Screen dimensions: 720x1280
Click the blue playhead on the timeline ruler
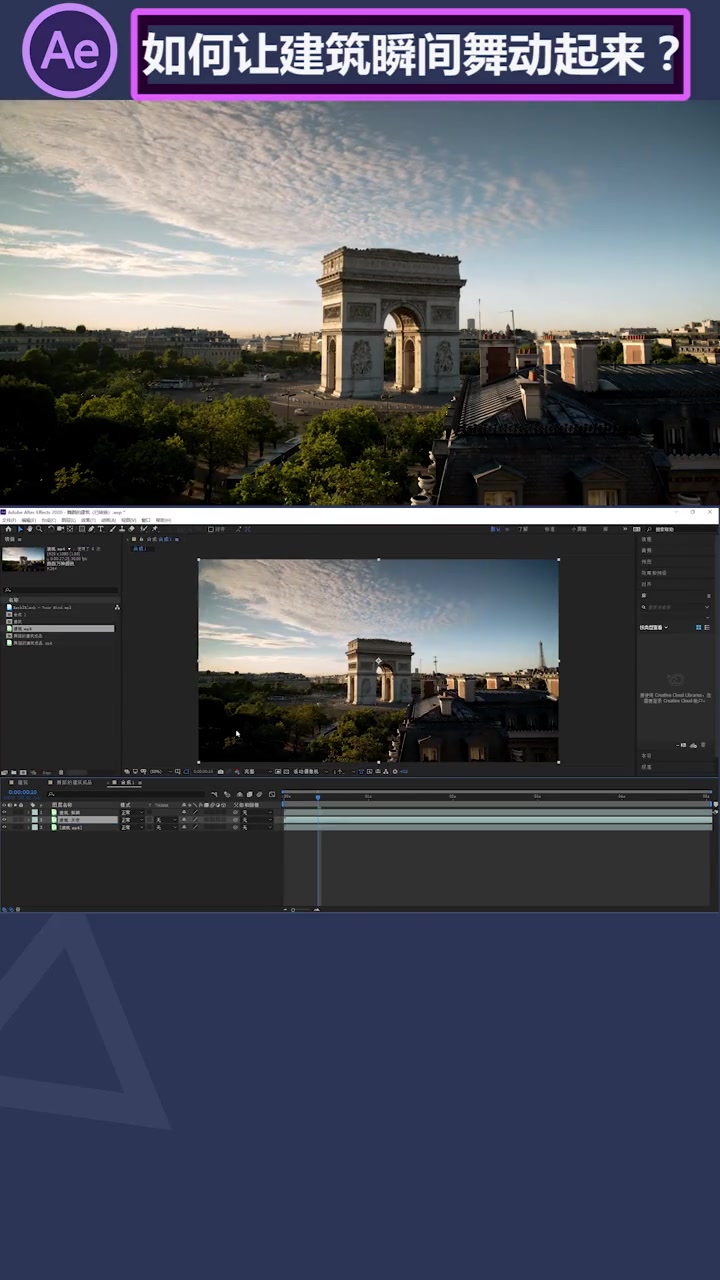pyautogui.click(x=318, y=796)
